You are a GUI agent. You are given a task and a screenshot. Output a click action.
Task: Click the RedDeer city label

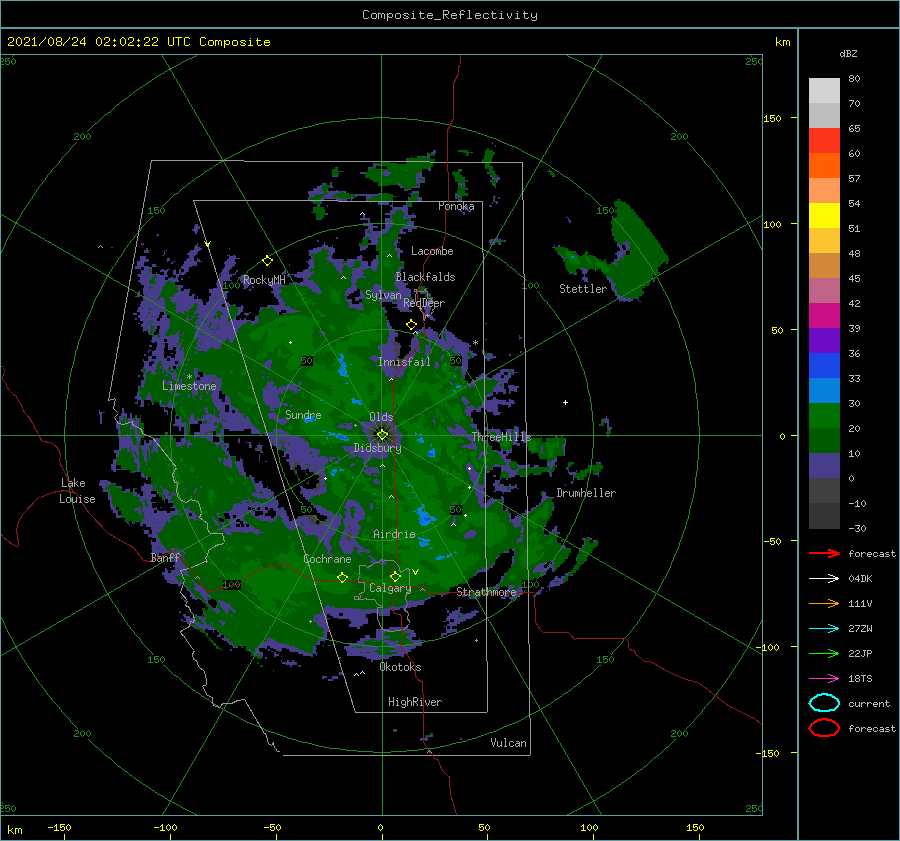click(424, 303)
